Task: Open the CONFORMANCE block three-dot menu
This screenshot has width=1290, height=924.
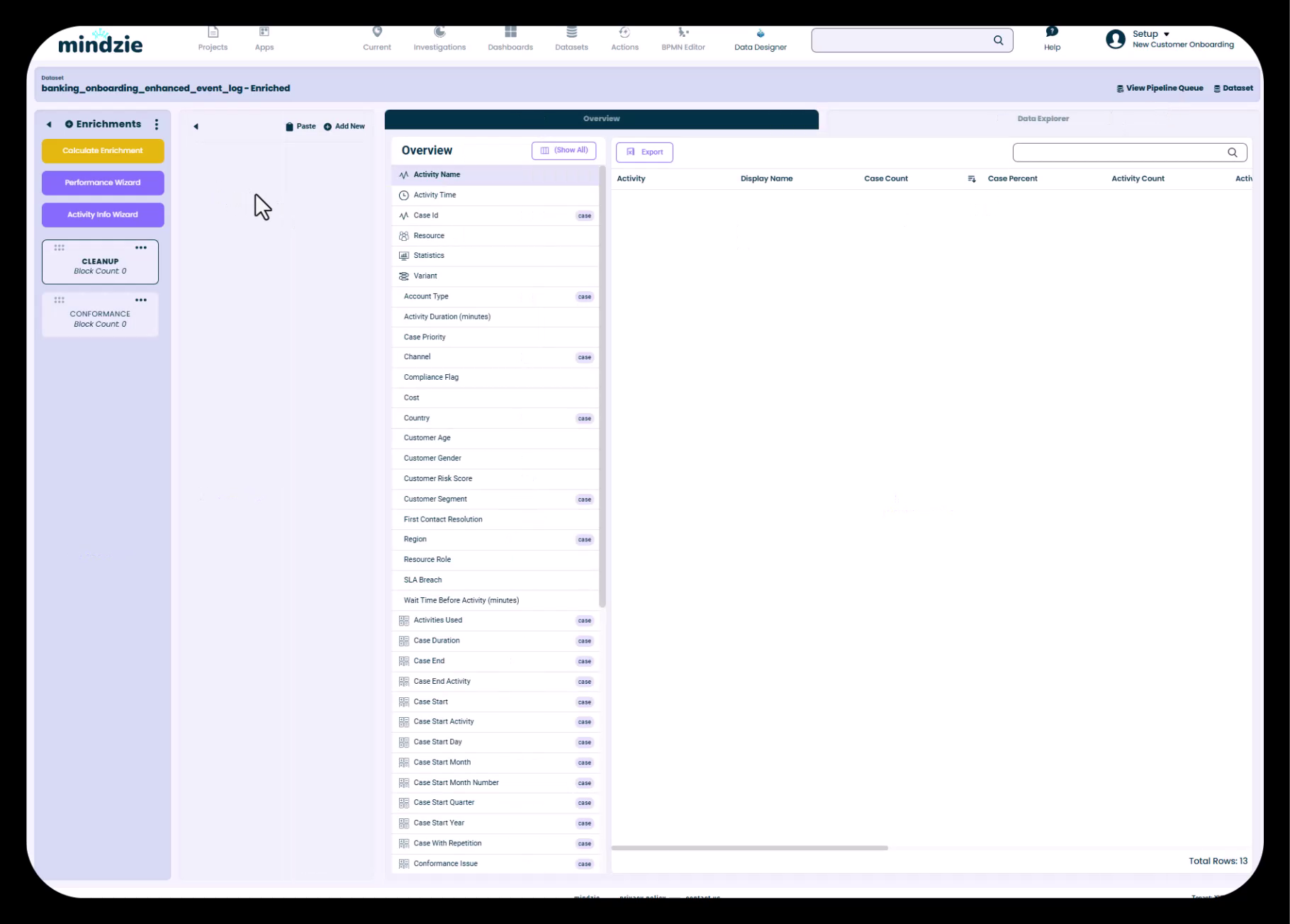Action: [x=141, y=300]
